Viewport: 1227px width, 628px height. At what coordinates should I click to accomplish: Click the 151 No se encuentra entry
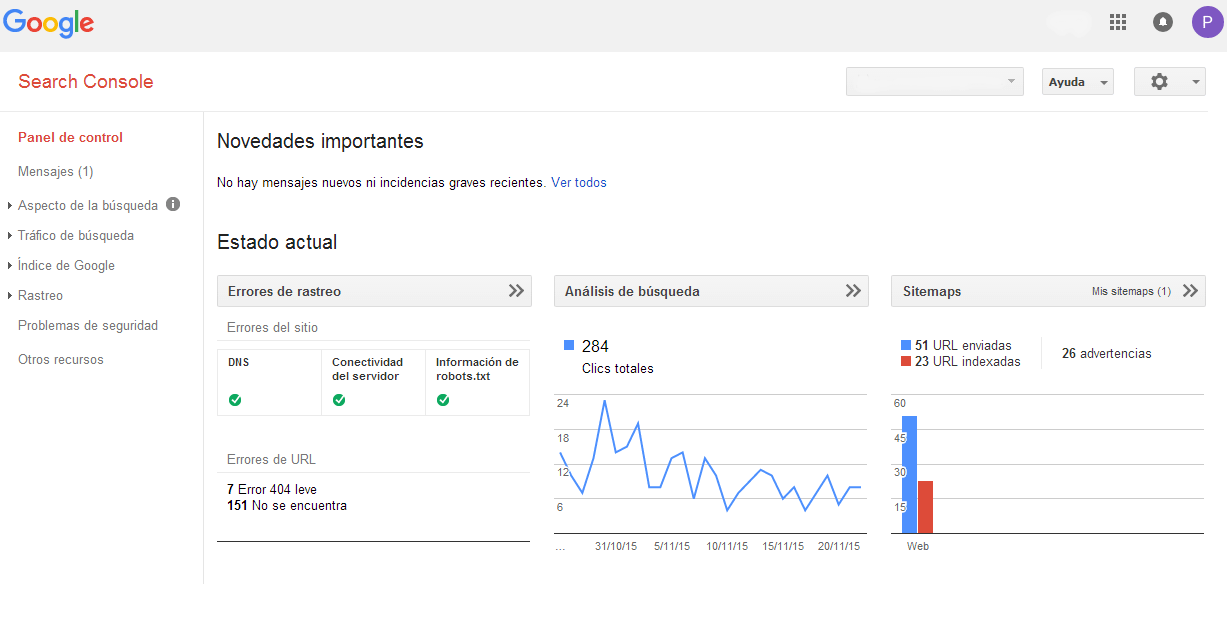pyautogui.click(x=287, y=505)
